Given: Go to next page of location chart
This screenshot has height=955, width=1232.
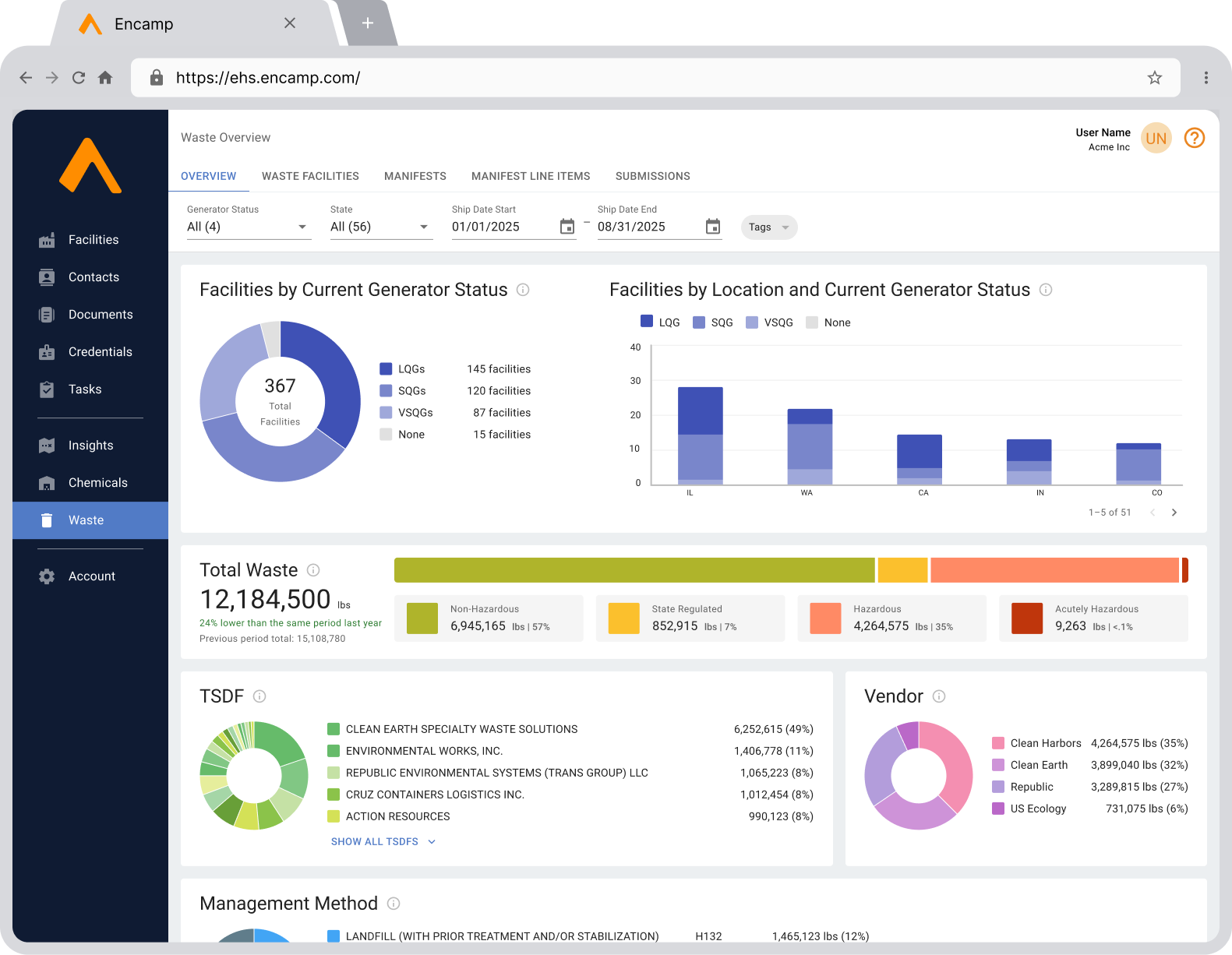Looking at the screenshot, I should (x=1174, y=513).
